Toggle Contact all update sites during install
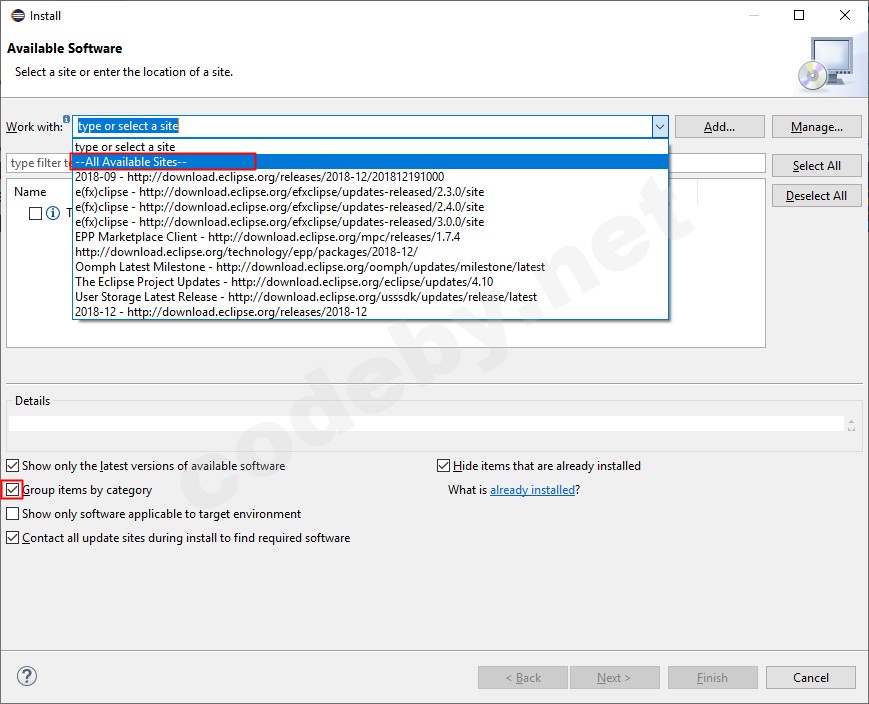Image resolution: width=869 pixels, height=704 pixels. (12, 537)
